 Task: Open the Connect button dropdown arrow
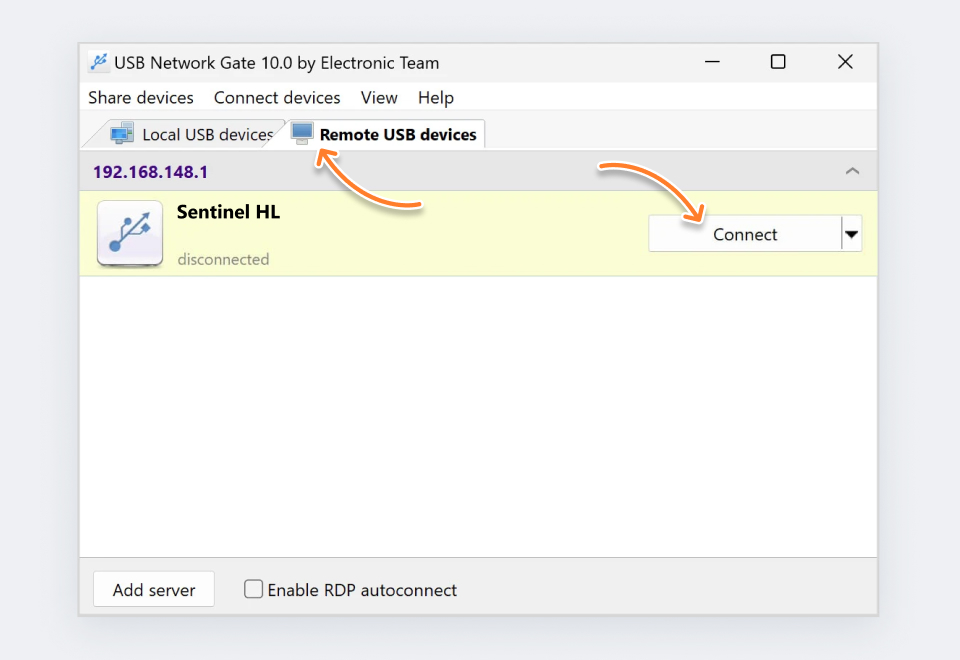tap(851, 233)
